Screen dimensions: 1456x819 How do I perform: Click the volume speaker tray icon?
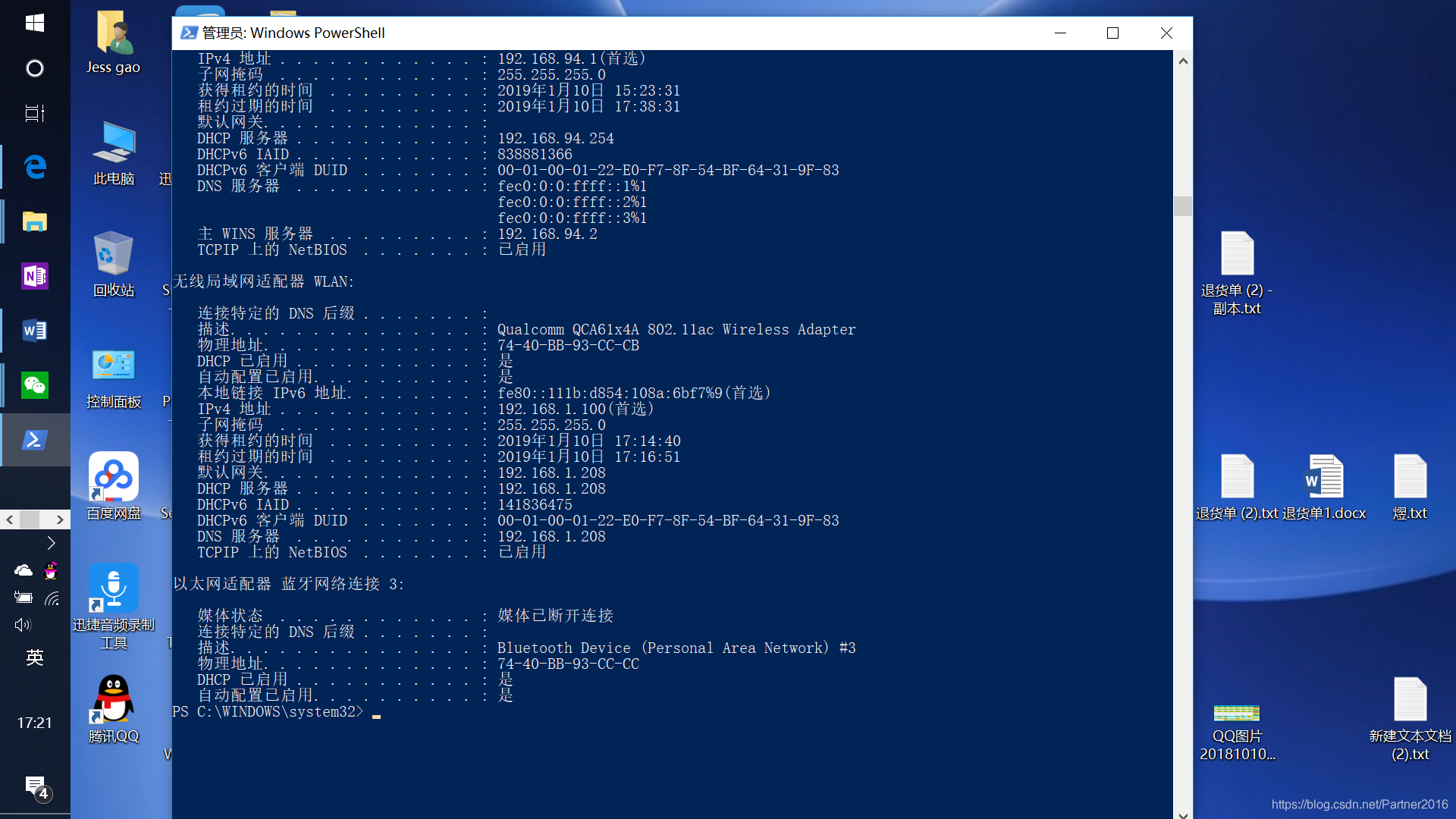23,625
